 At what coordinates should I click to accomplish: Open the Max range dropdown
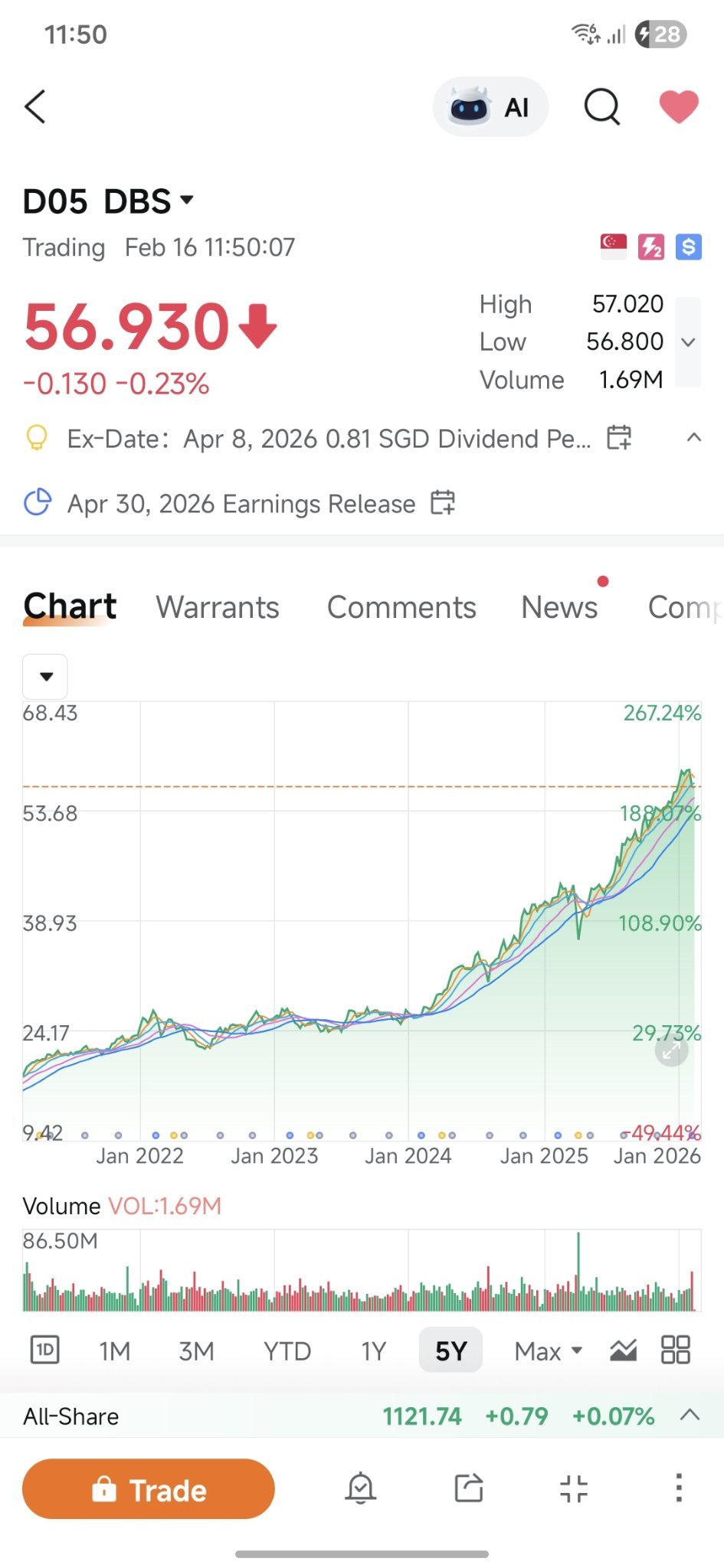549,1351
